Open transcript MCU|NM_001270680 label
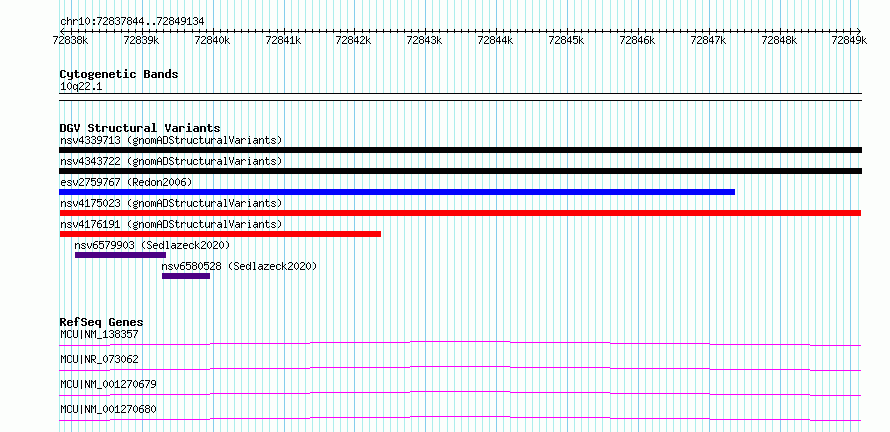The height and width of the screenshot is (432, 890). (x=108, y=409)
